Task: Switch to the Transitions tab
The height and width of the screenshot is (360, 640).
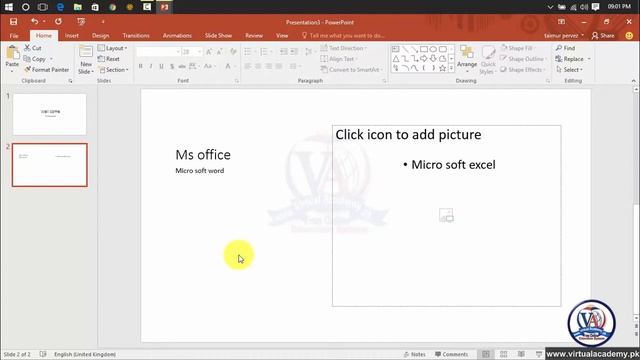Action: (136, 36)
